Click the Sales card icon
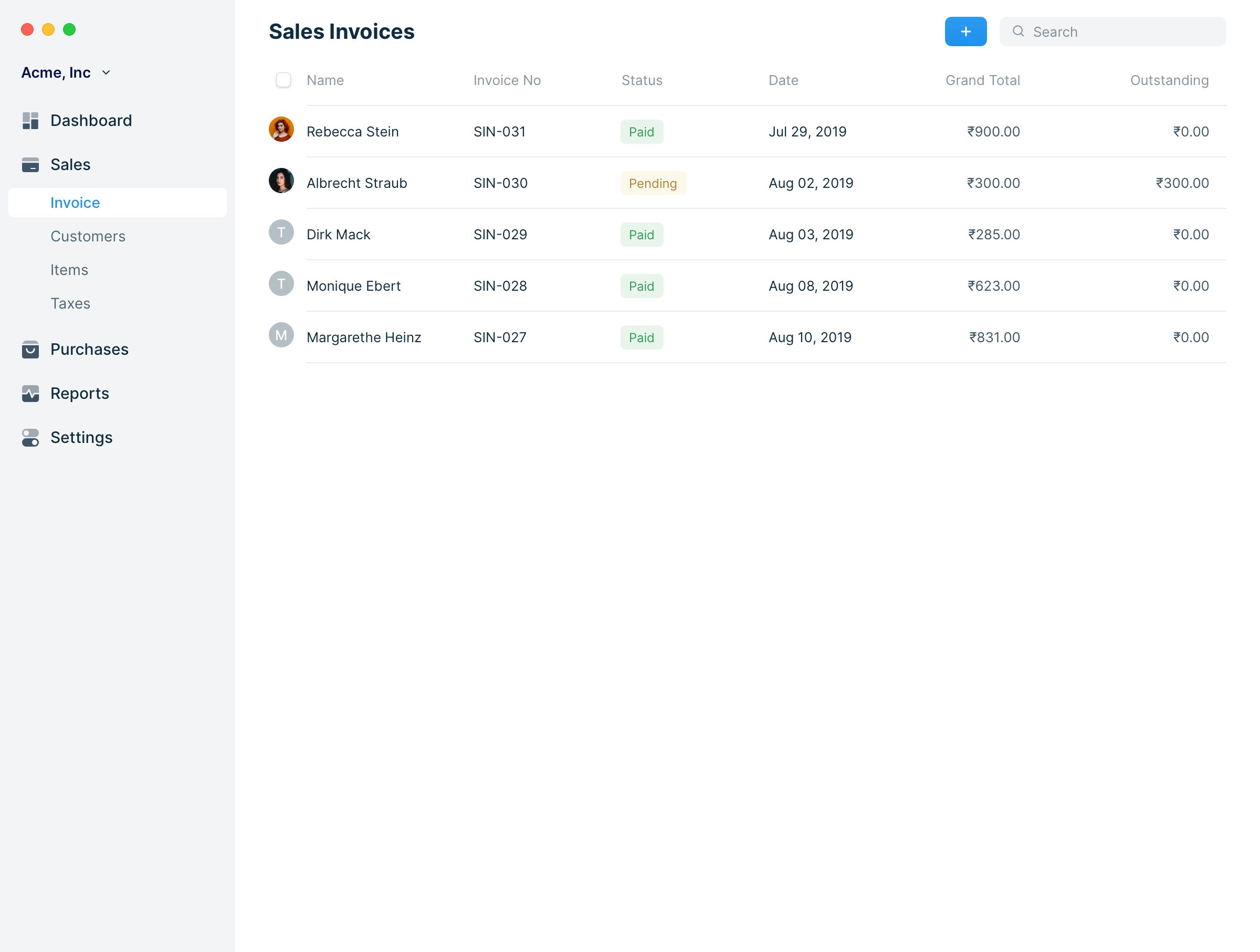Image resolution: width=1260 pixels, height=952 pixels. [x=30, y=165]
